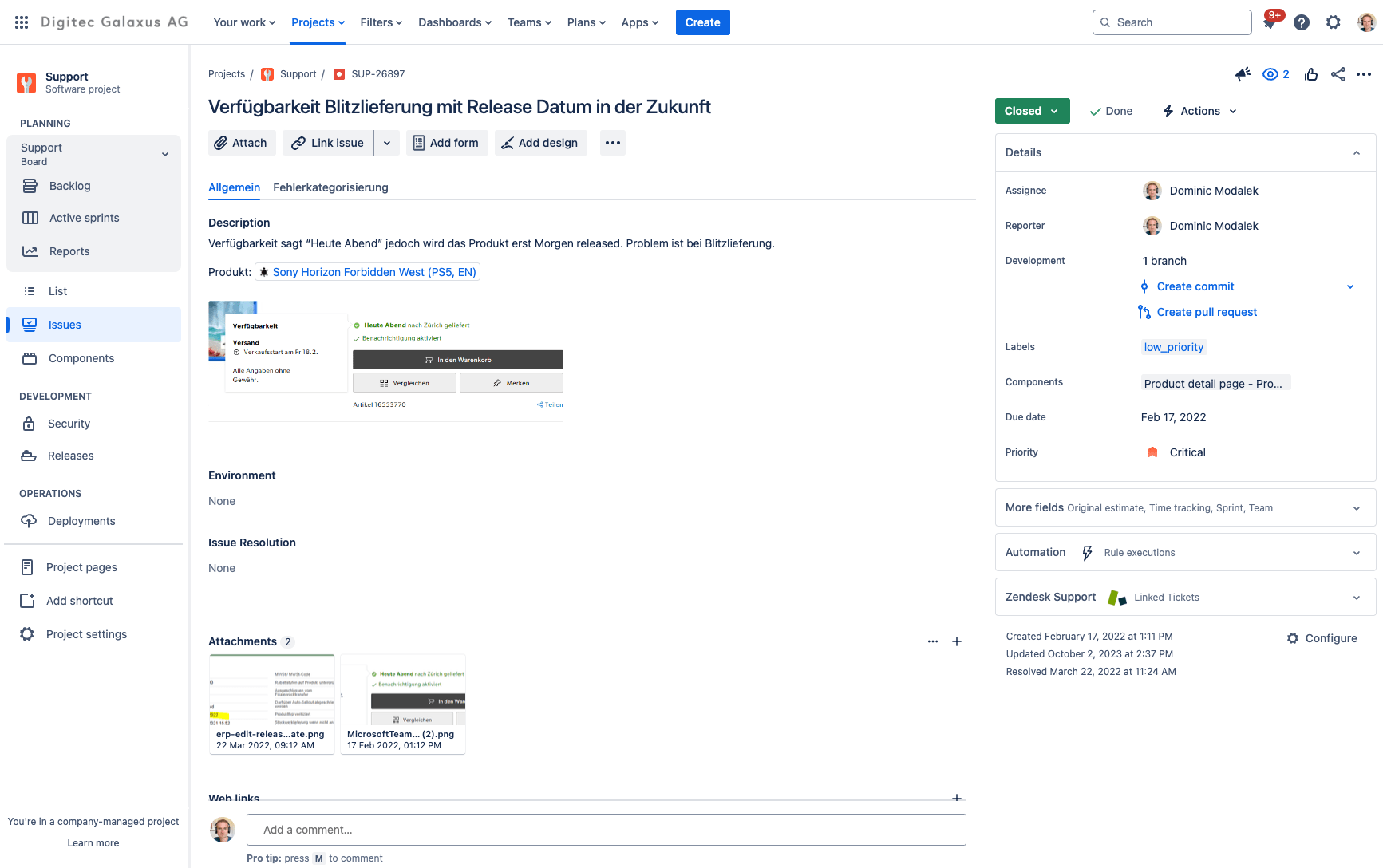Open Project pages in the sidebar

pyautogui.click(x=93, y=567)
